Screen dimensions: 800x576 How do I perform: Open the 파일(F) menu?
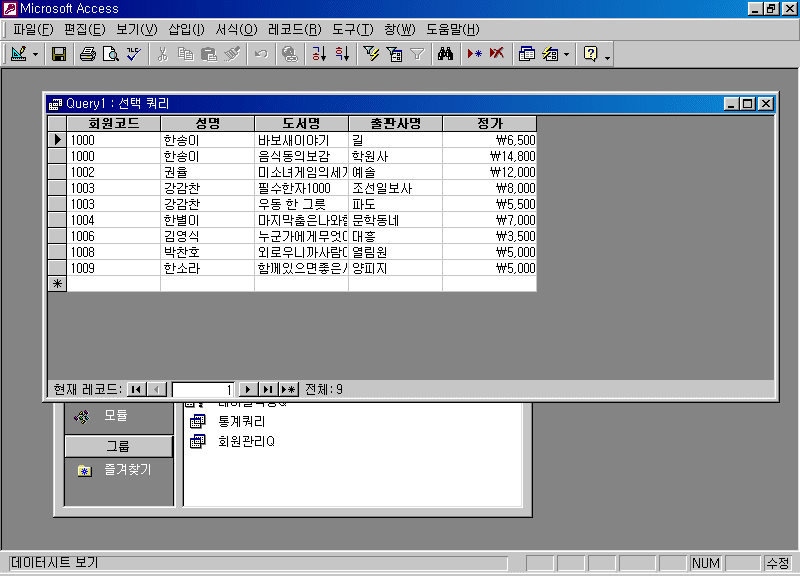[x=33, y=30]
